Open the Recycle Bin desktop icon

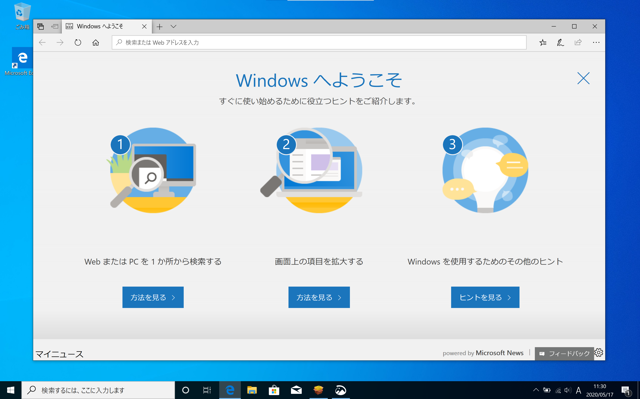click(x=22, y=16)
